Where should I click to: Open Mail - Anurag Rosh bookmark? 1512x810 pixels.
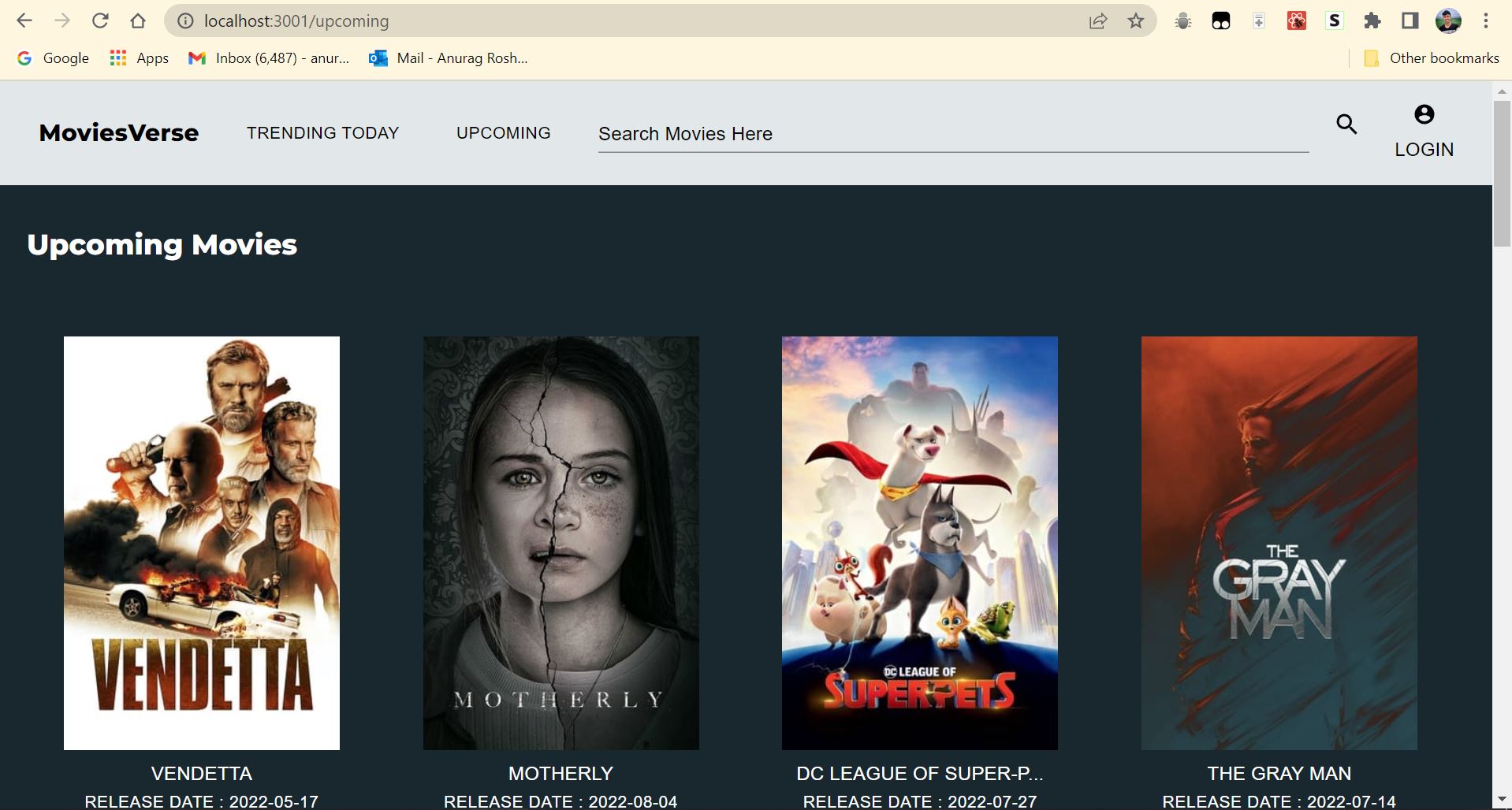coord(449,58)
